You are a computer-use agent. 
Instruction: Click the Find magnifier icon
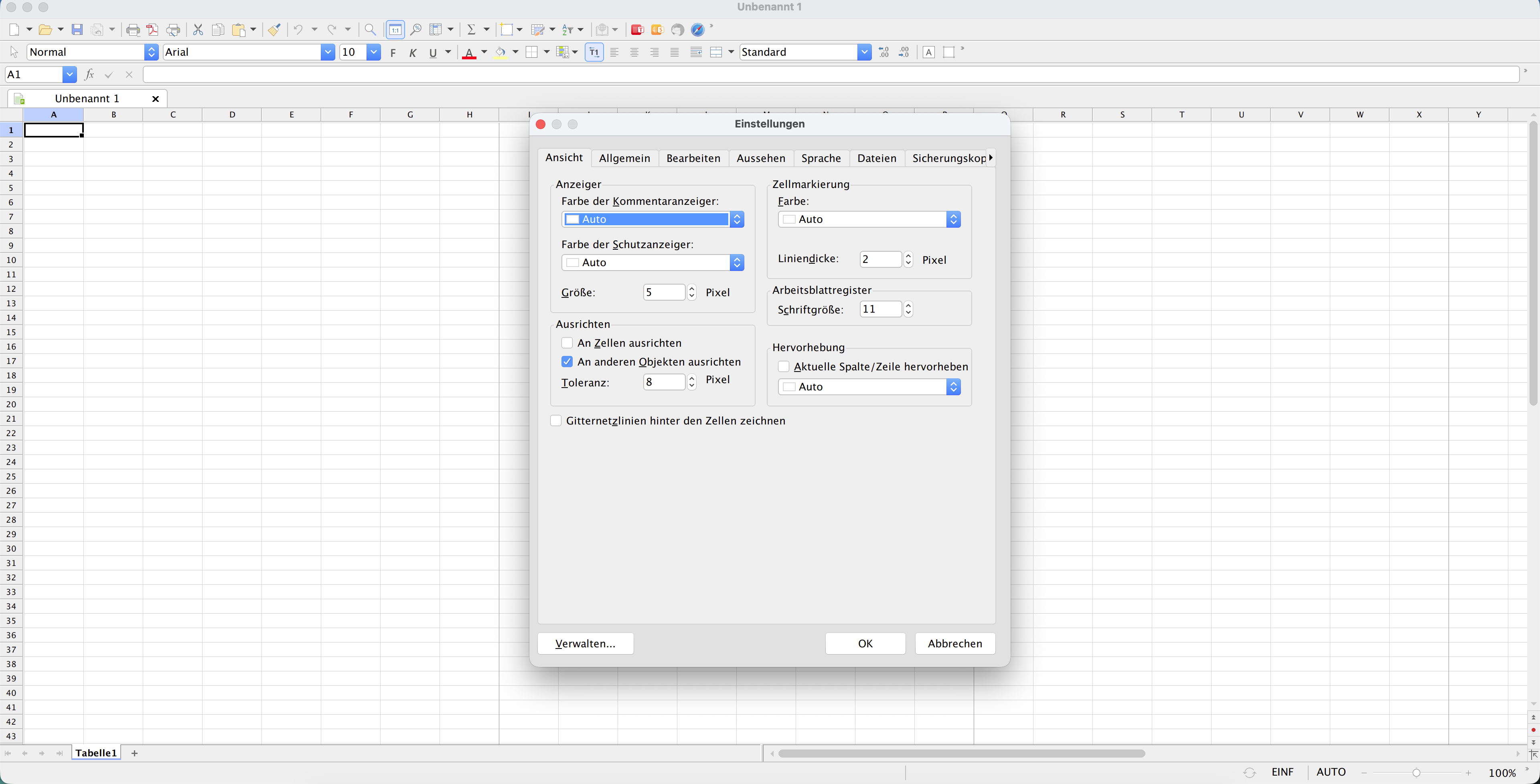tap(370, 30)
